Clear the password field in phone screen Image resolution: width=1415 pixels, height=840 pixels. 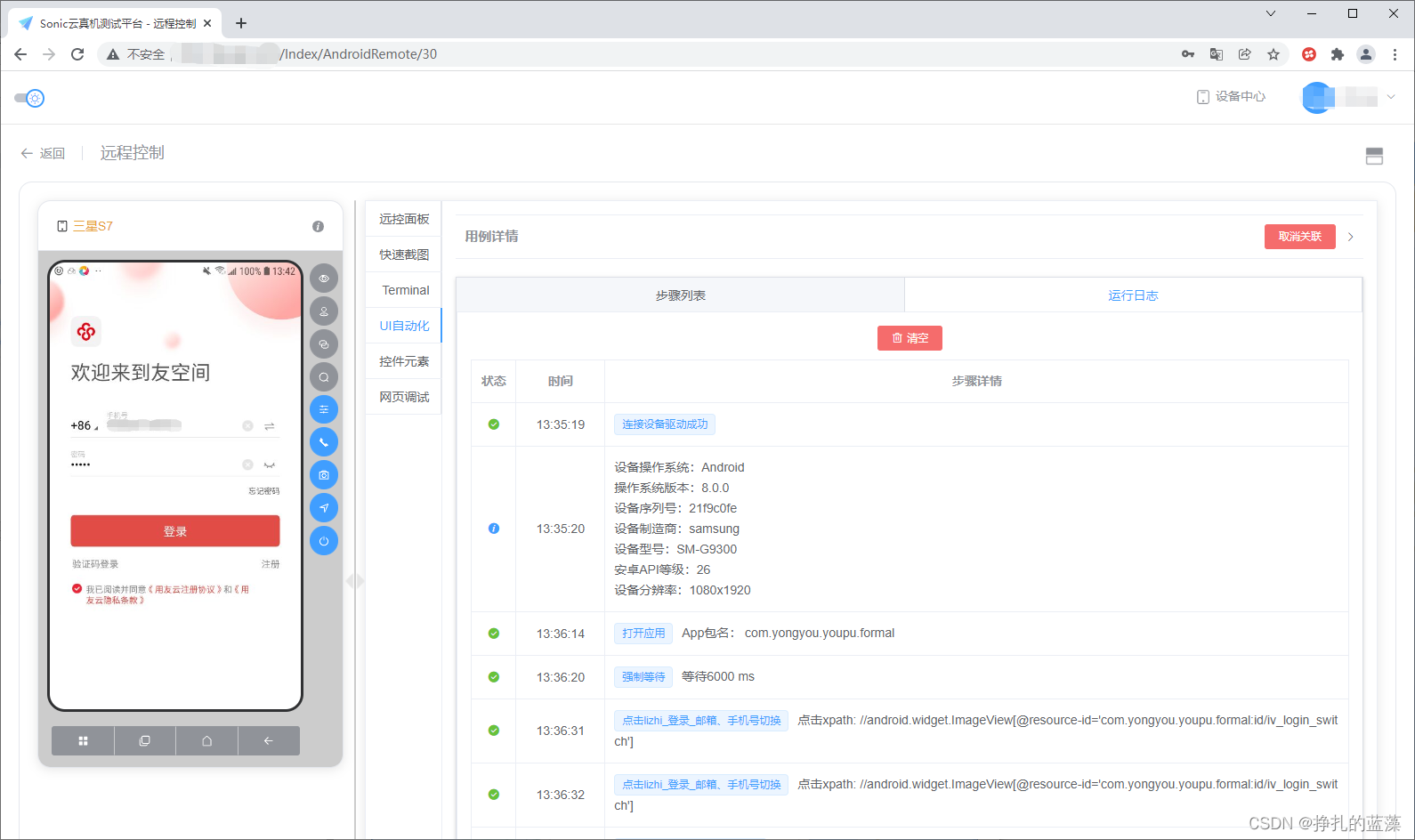247,464
